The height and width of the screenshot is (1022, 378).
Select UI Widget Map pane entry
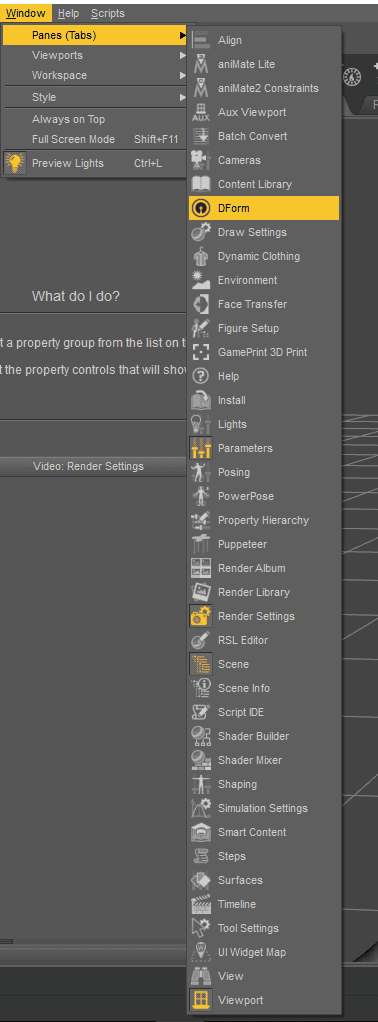264,952
